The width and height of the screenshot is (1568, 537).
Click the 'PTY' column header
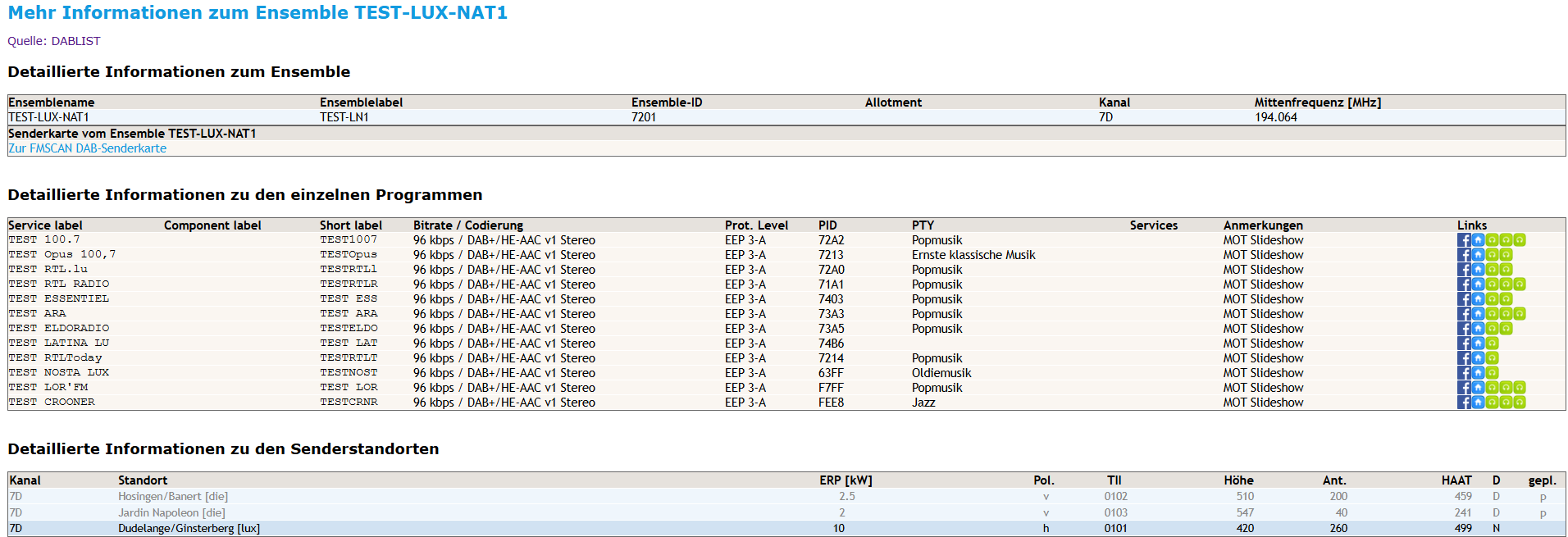[x=923, y=225]
